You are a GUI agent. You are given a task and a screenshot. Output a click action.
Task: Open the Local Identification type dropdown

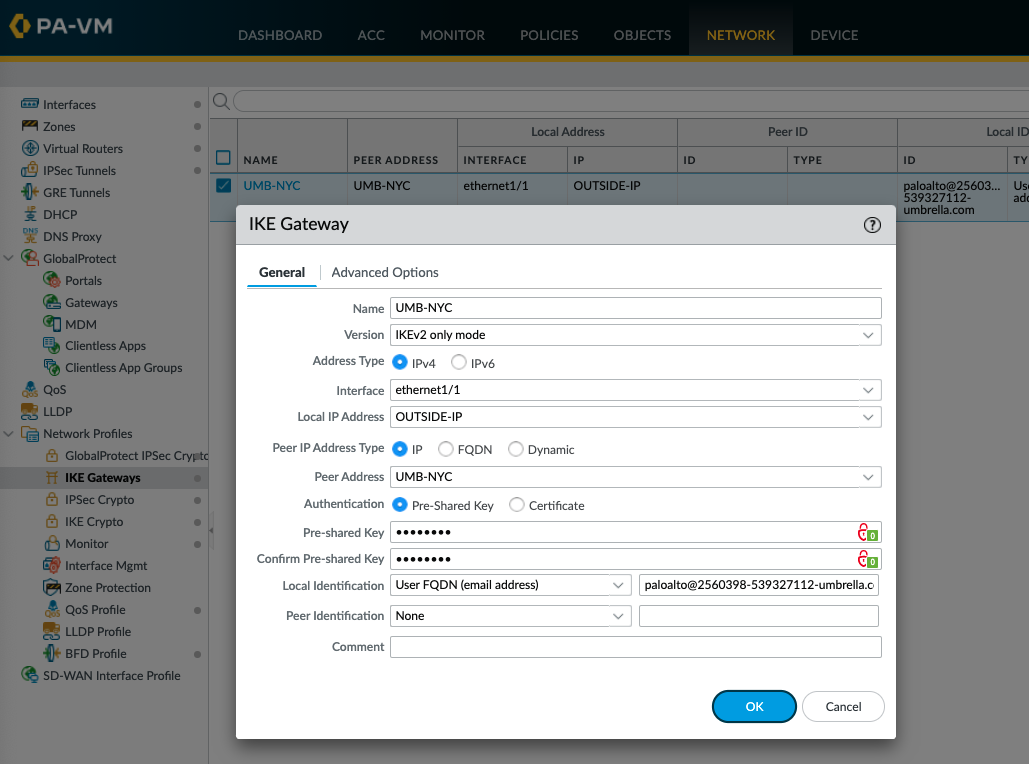pyautogui.click(x=618, y=585)
